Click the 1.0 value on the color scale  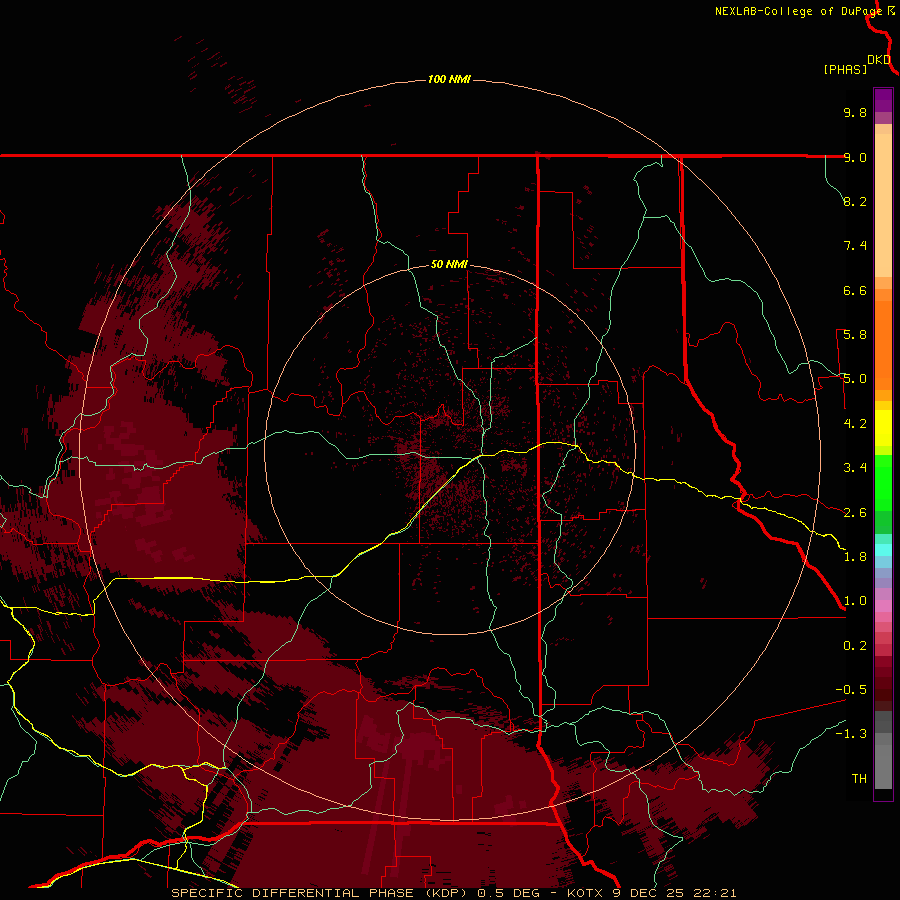click(855, 601)
